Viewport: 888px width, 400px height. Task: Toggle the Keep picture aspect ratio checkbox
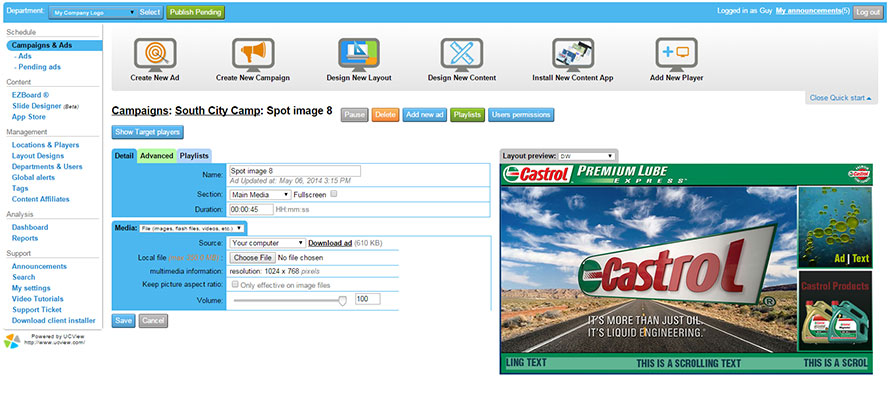click(x=235, y=284)
